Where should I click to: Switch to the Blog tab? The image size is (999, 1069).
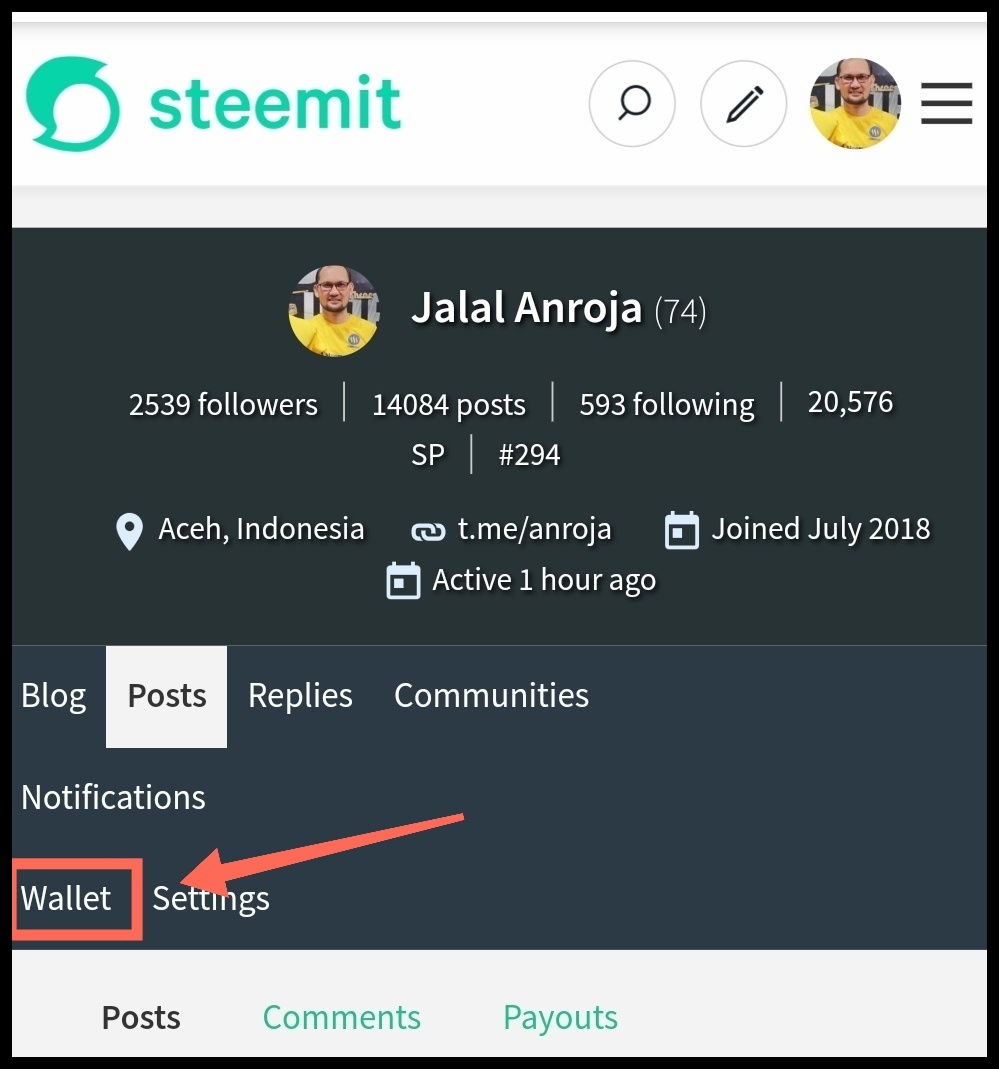[54, 696]
